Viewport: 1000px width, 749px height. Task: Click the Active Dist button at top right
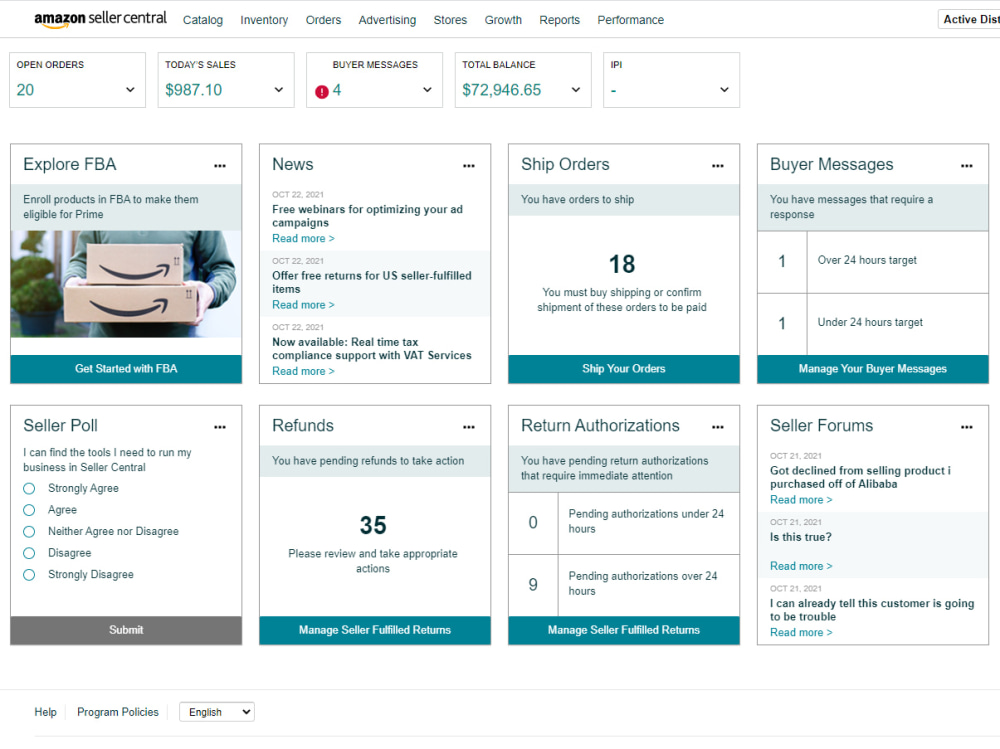tap(969, 20)
